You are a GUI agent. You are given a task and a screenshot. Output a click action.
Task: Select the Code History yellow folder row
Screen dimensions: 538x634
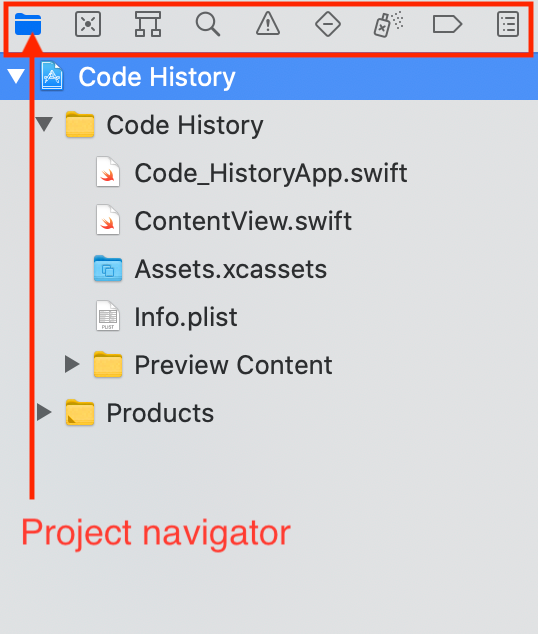point(269,125)
